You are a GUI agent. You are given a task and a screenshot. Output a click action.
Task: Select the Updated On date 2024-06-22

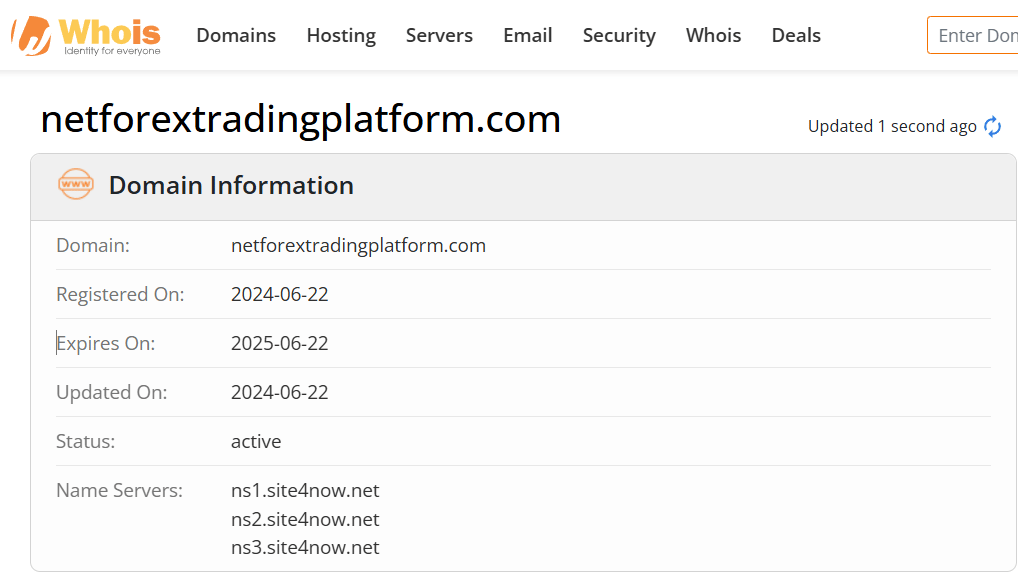coord(280,392)
